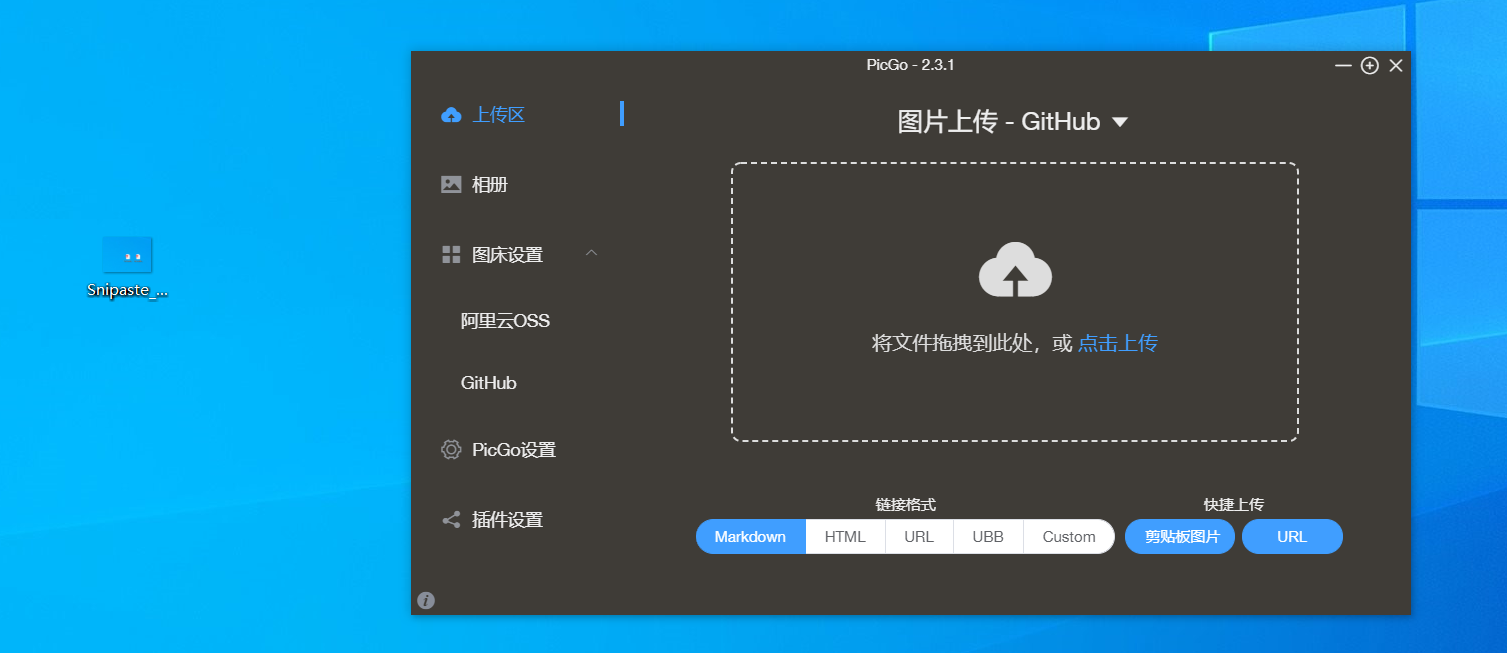Image resolution: width=1507 pixels, height=653 pixels.
Task: Select Markdown link format
Action: [751, 537]
